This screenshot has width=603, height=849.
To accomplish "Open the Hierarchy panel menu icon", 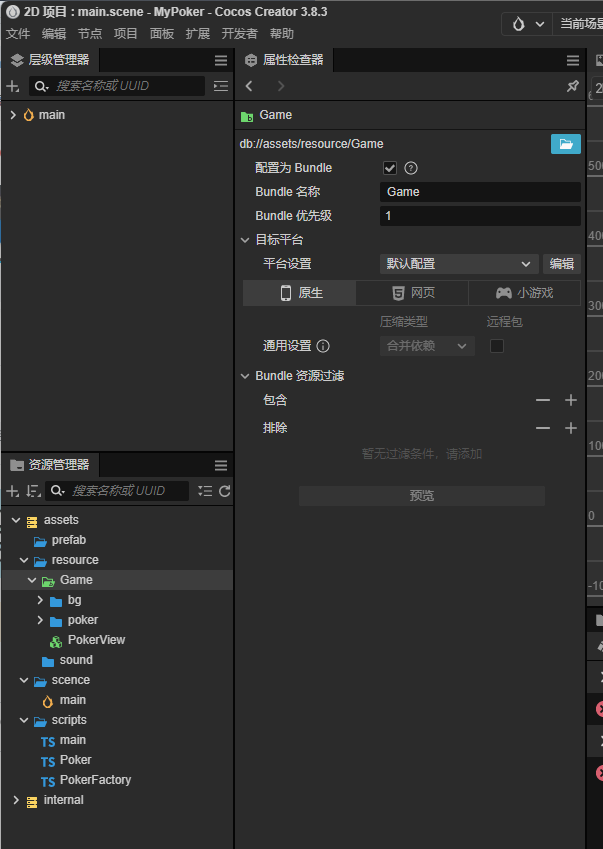I will click(221, 61).
